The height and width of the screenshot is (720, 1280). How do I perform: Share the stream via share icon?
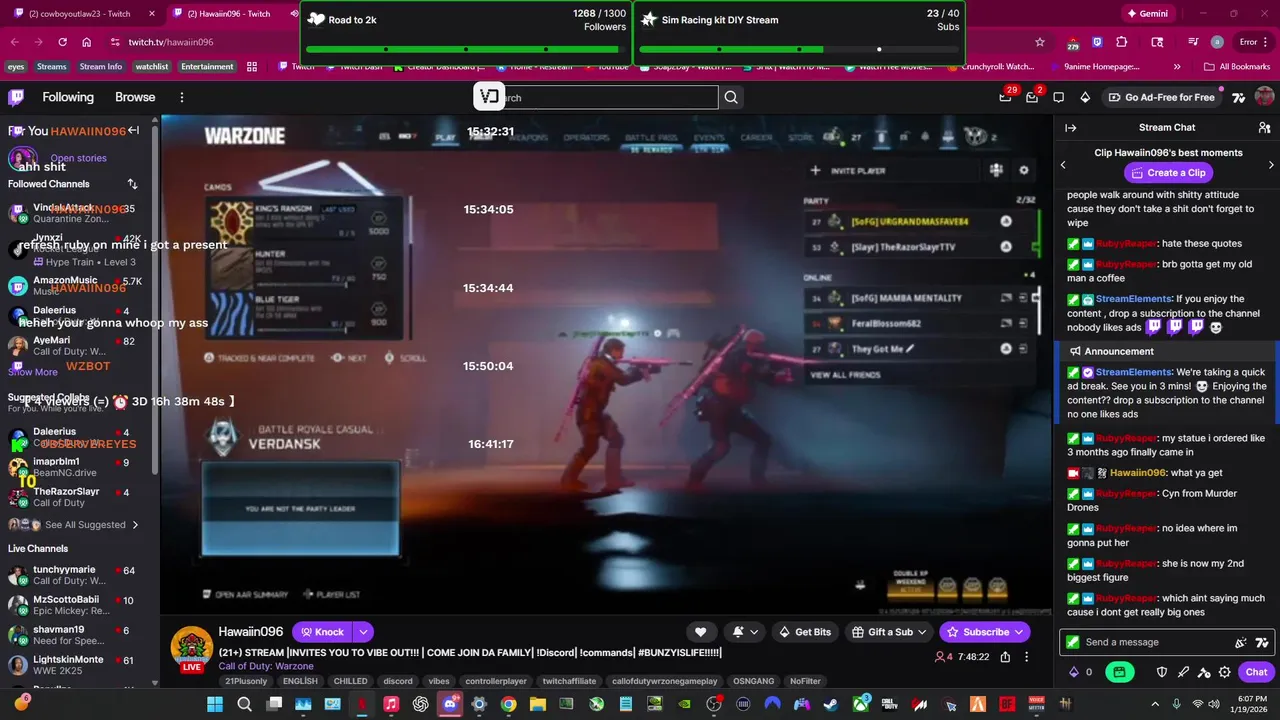[x=1005, y=657]
